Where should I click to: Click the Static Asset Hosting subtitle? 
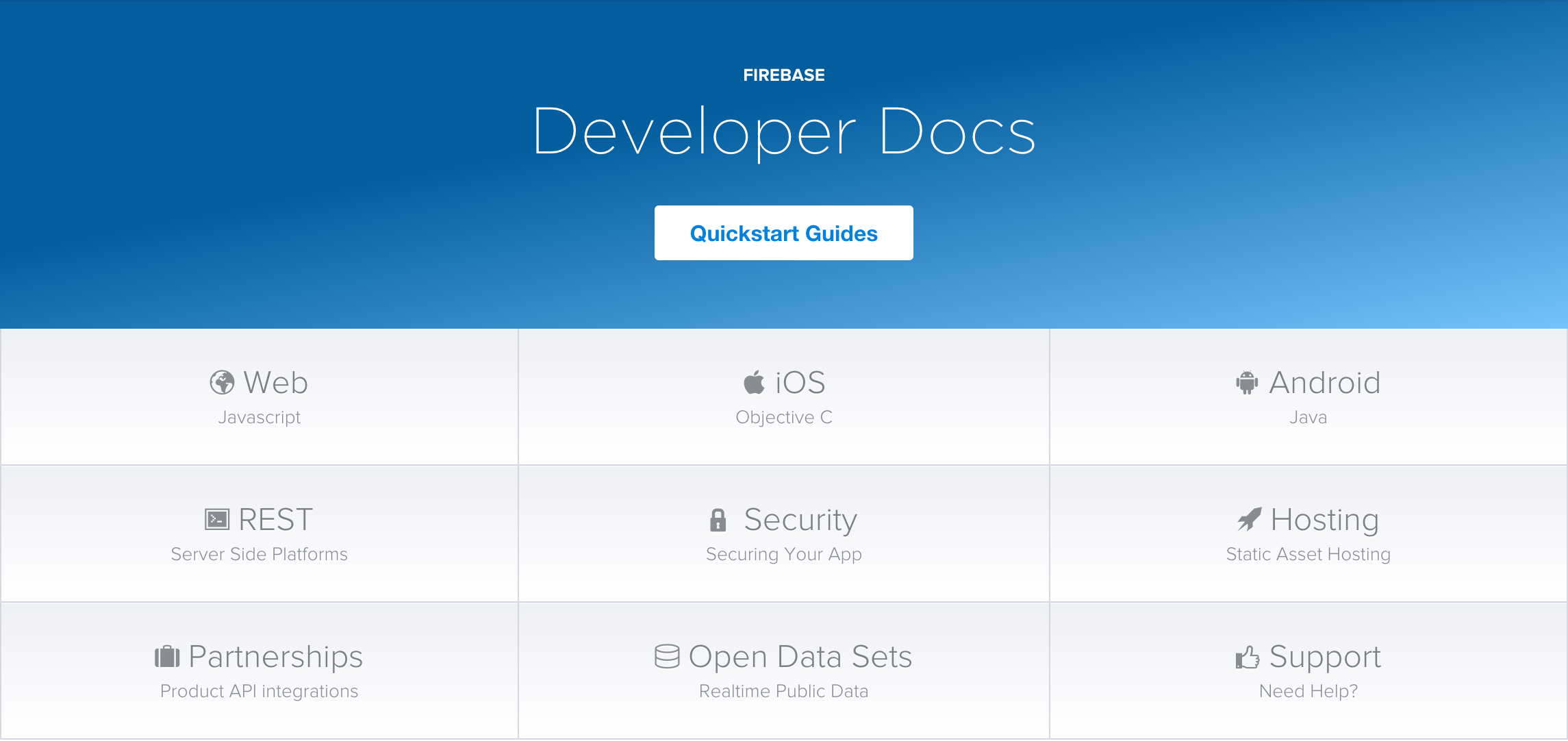click(x=1308, y=554)
